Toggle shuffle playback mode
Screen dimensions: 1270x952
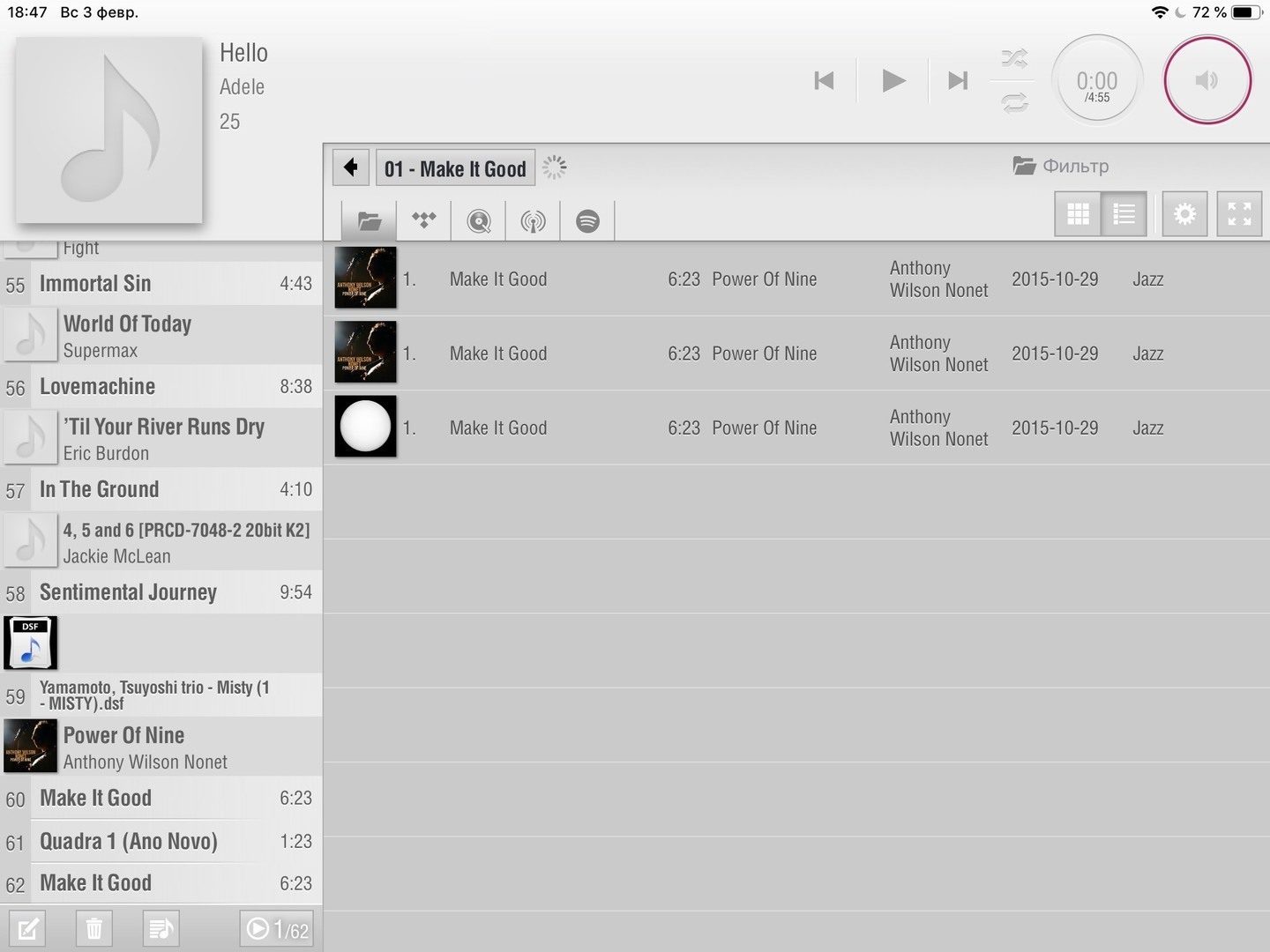(1014, 59)
